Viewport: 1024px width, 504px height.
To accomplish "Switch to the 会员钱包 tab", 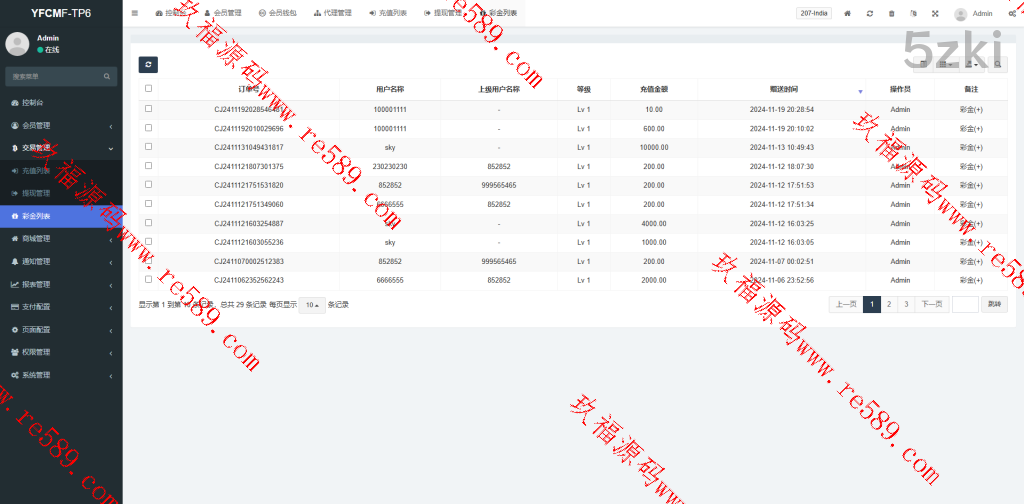I will (276, 14).
